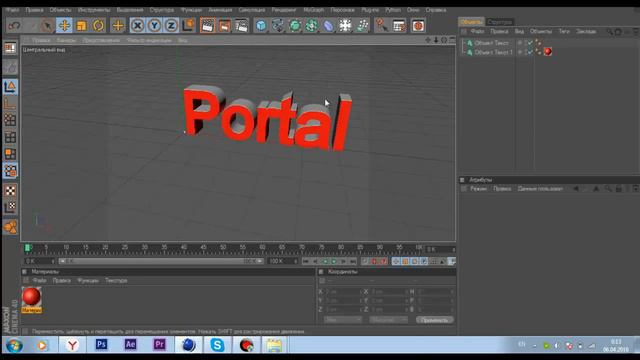Click the rightmost orange toolbar icon
Viewport: 640px width, 360px height.
tap(418, 26)
